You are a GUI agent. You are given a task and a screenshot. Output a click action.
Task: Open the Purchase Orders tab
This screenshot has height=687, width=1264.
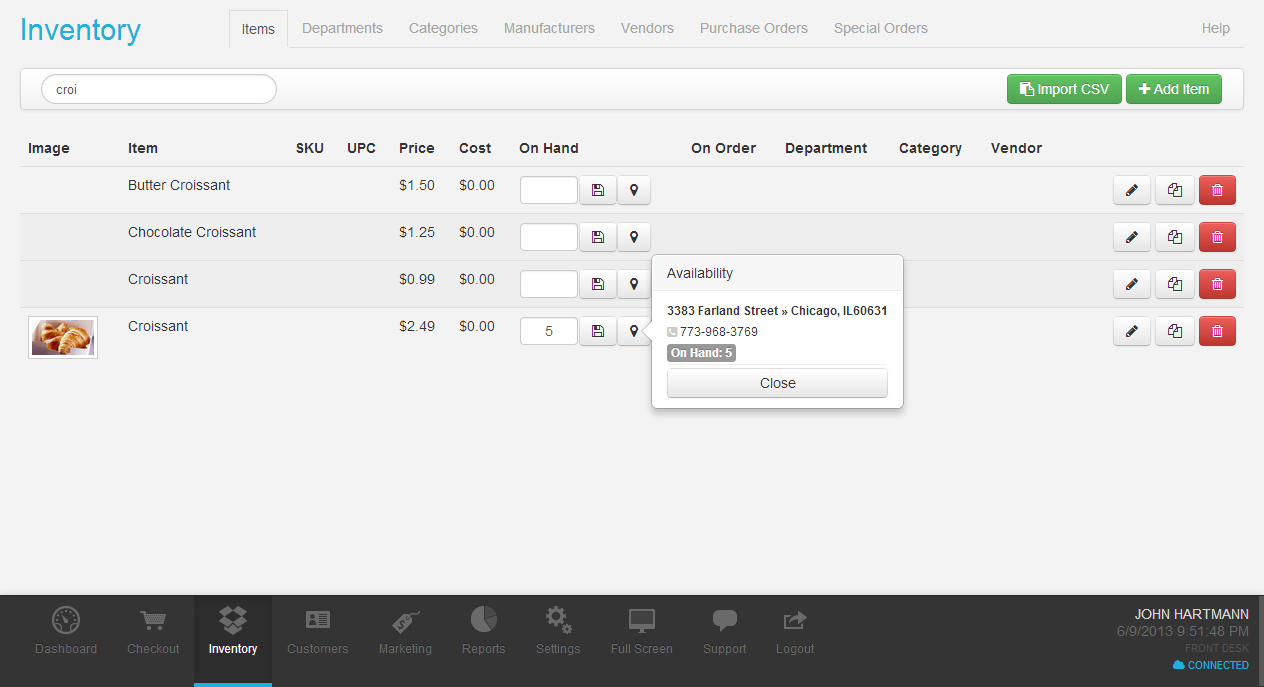coord(753,28)
